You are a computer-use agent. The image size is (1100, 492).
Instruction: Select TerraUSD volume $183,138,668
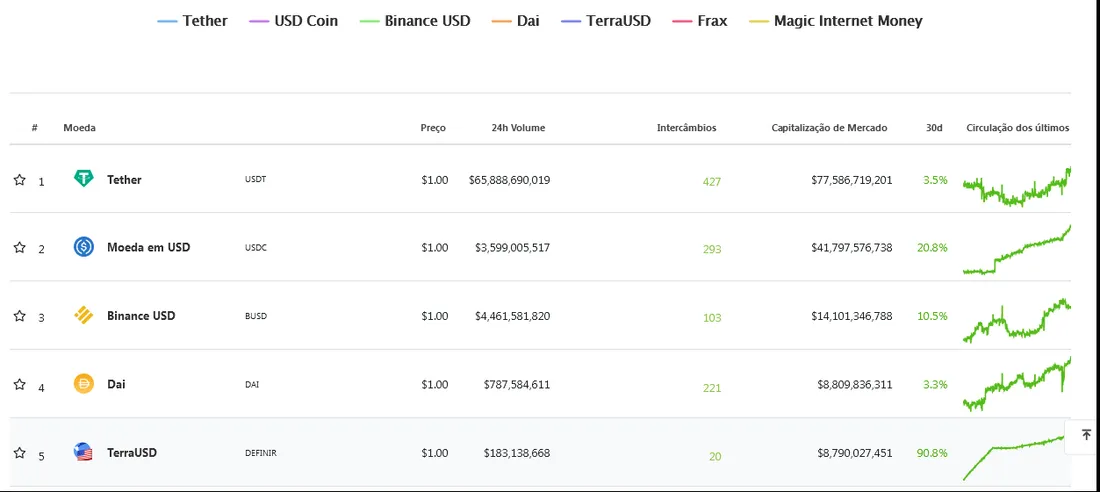coord(517,453)
